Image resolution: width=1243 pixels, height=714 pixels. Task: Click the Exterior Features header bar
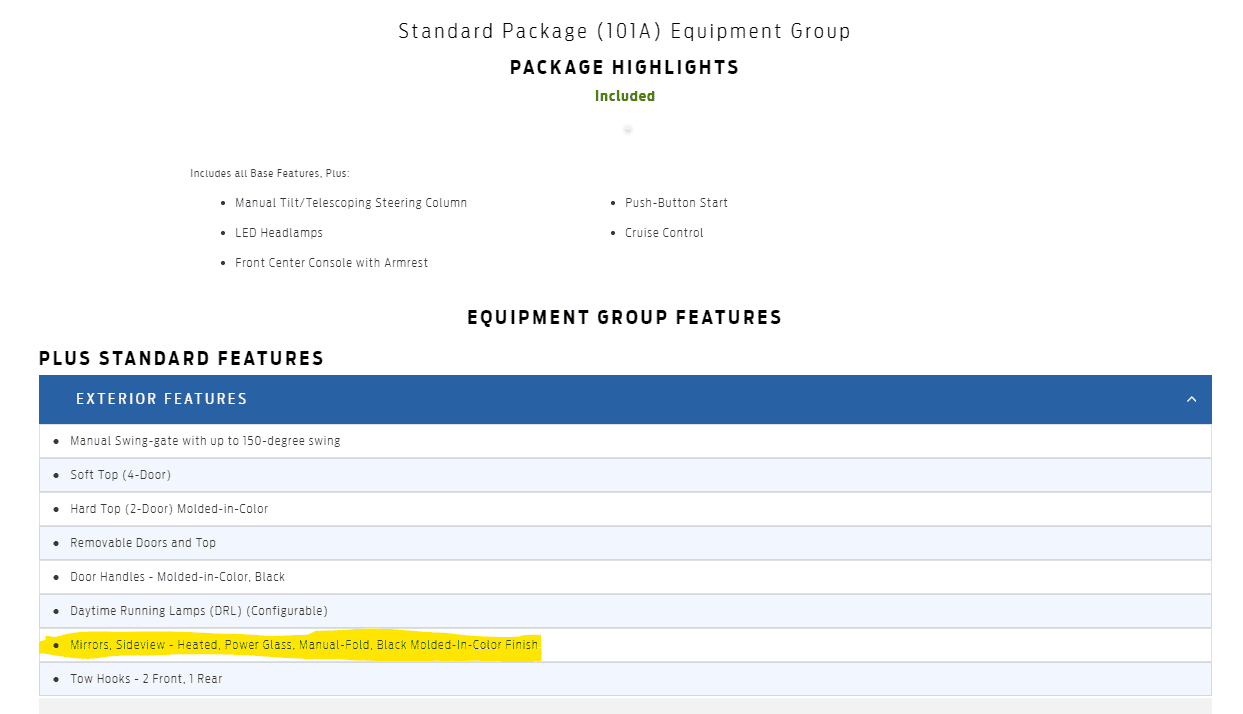[625, 399]
